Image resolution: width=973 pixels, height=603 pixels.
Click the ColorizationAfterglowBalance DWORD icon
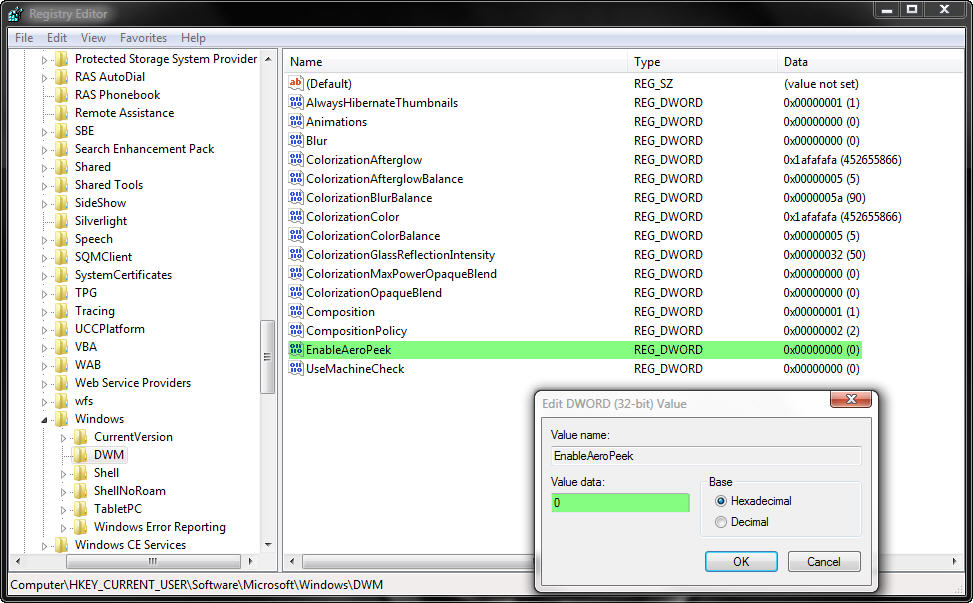pos(296,179)
